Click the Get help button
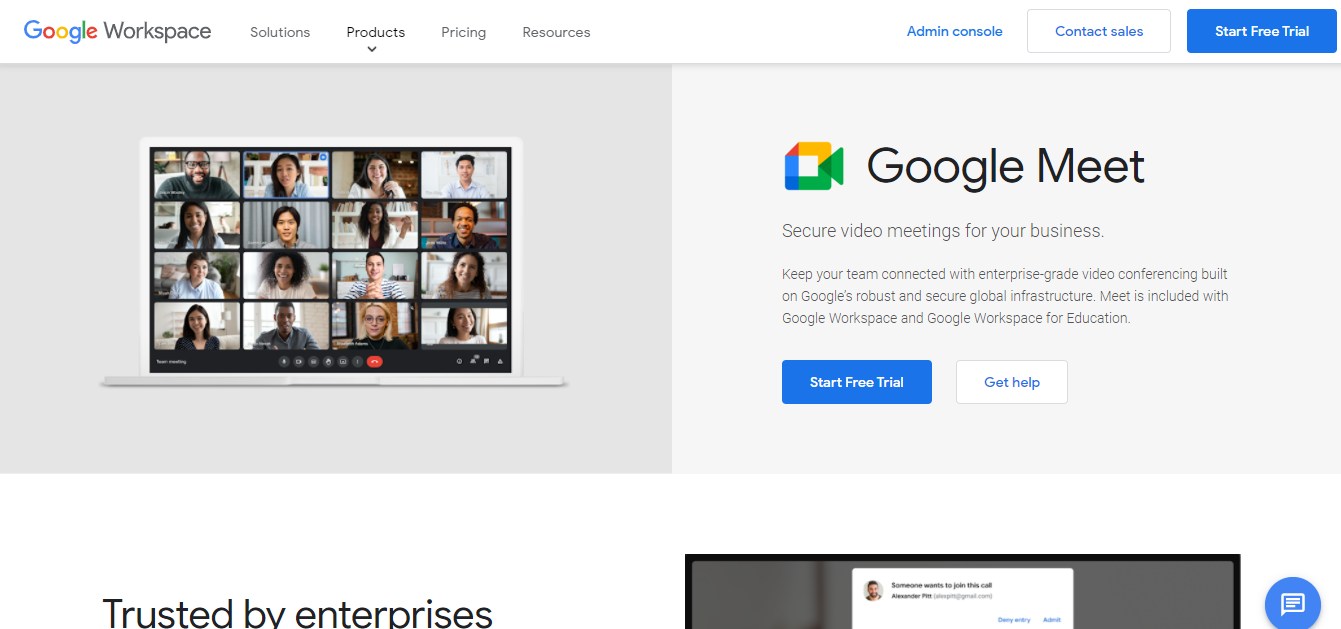 1012,382
